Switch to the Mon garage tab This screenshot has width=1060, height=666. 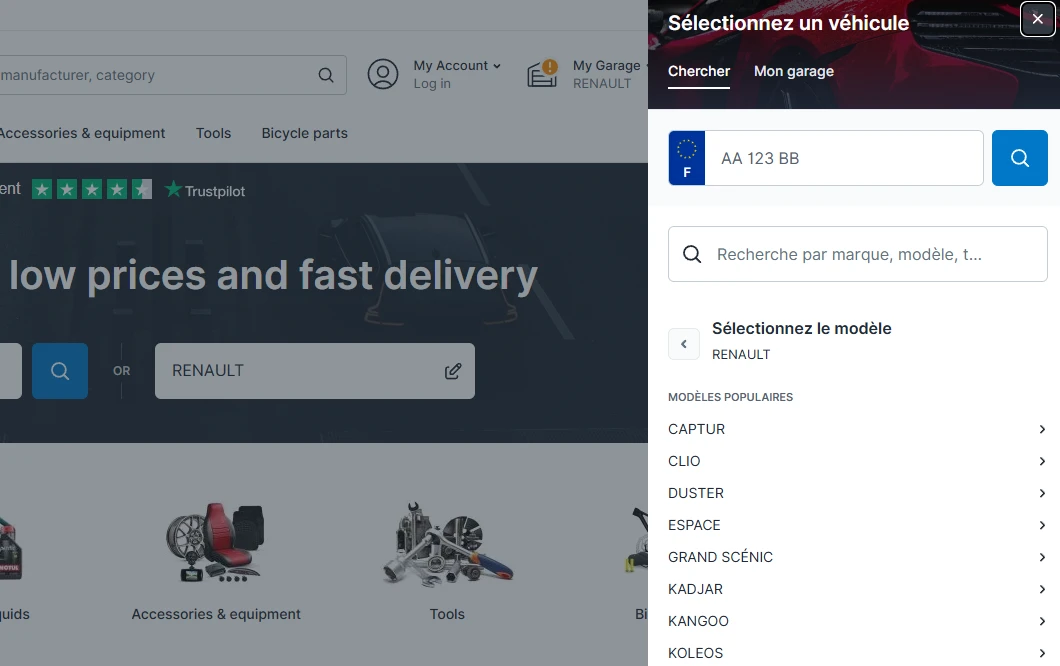794,71
